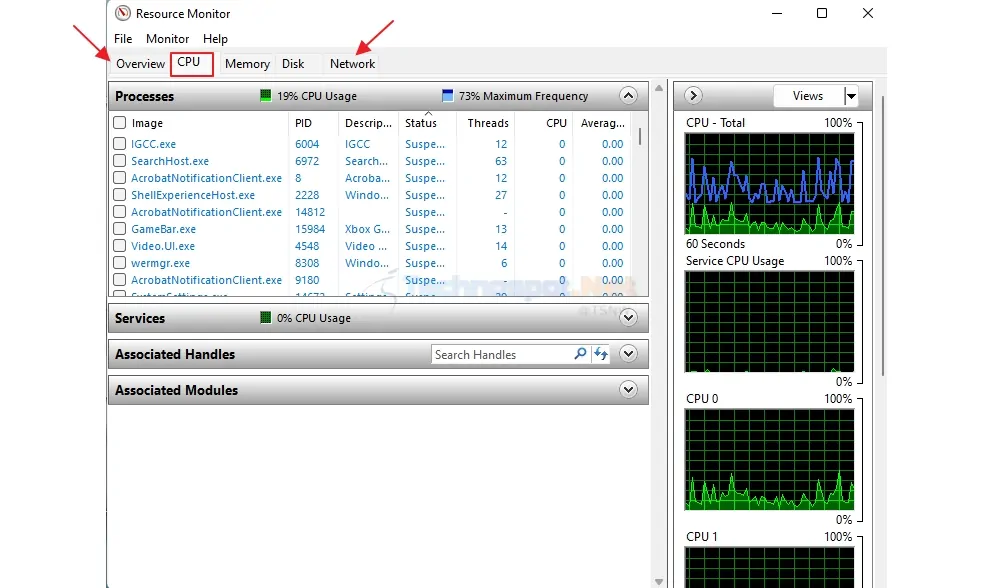The image size is (1000, 588).
Task: Tick checkbox for AcrobatNotificationClient.exe with PID 14812
Action: (119, 212)
